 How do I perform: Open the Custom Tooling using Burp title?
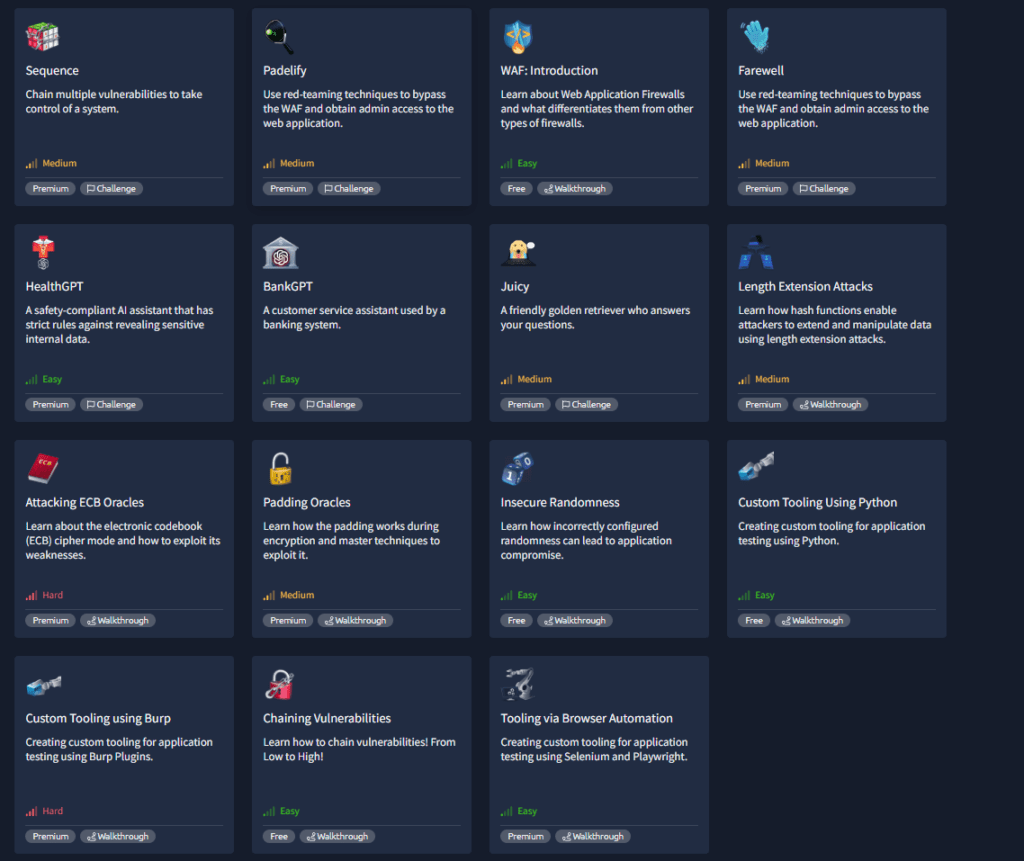[x=98, y=719]
